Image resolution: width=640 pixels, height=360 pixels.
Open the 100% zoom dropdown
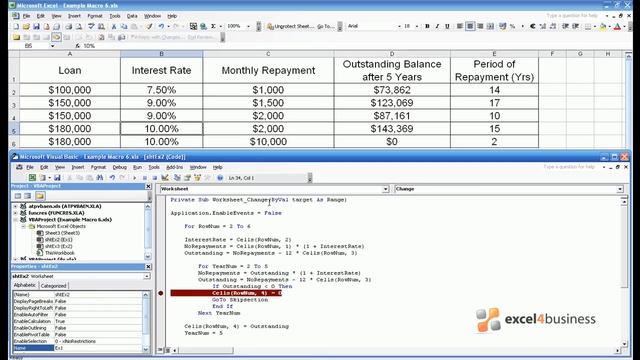point(248,26)
